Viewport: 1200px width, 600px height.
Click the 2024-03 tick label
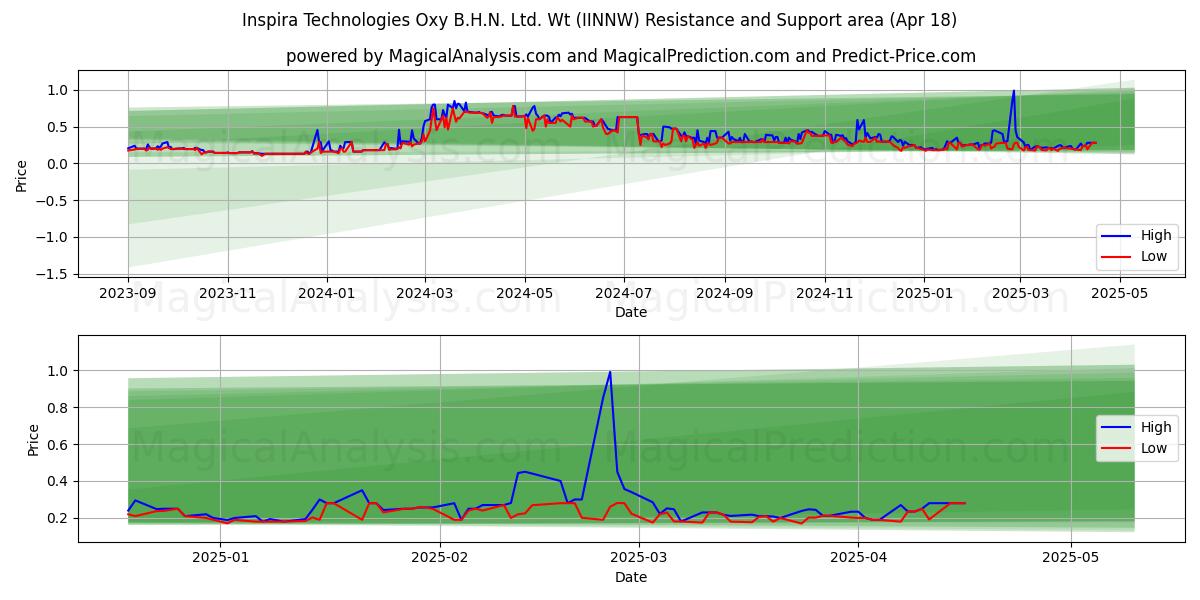426,294
